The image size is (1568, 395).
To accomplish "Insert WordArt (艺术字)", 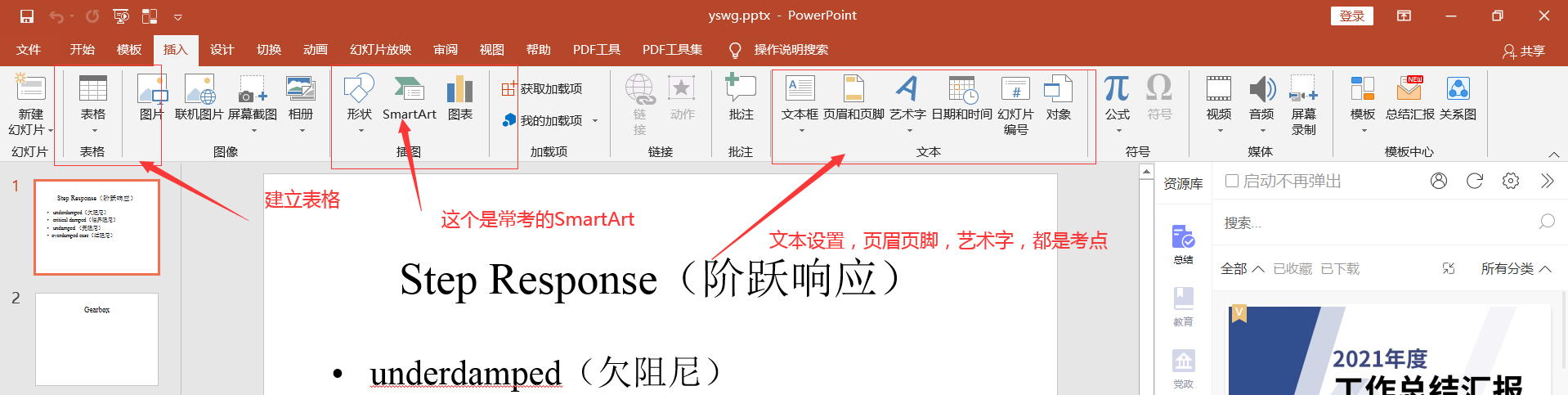I will (x=907, y=105).
